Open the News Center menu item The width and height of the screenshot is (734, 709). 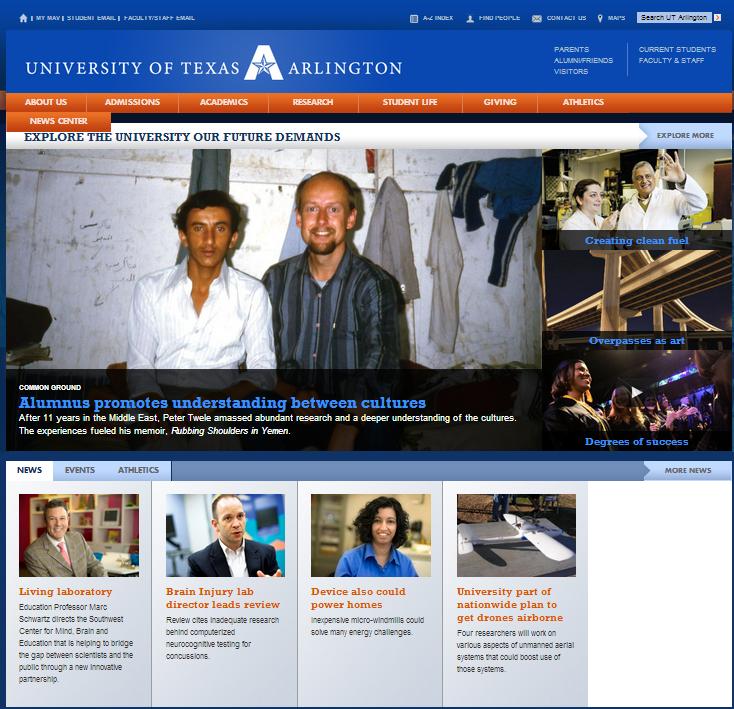(59, 121)
